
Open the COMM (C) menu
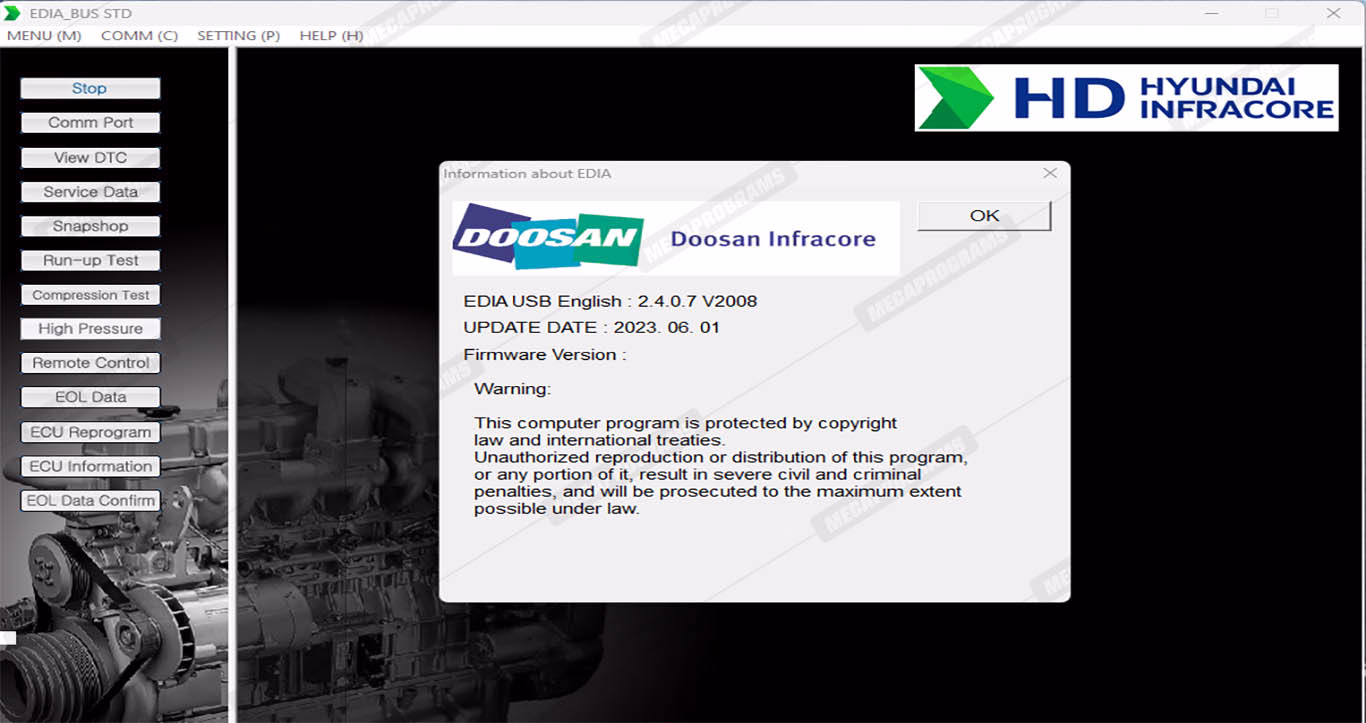(x=139, y=36)
